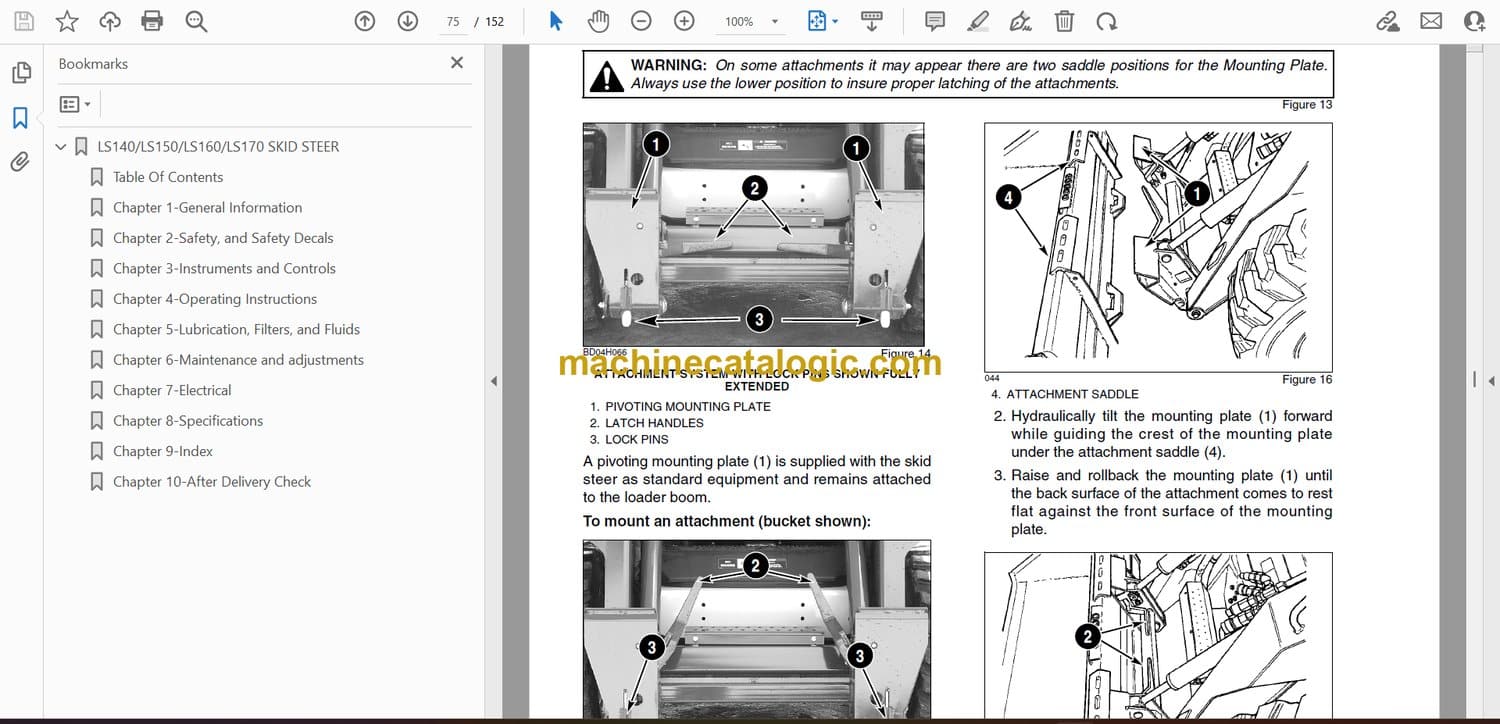Screen dimensions: 1500x724
Task: Share a link to this file
Action: click(x=1387, y=21)
